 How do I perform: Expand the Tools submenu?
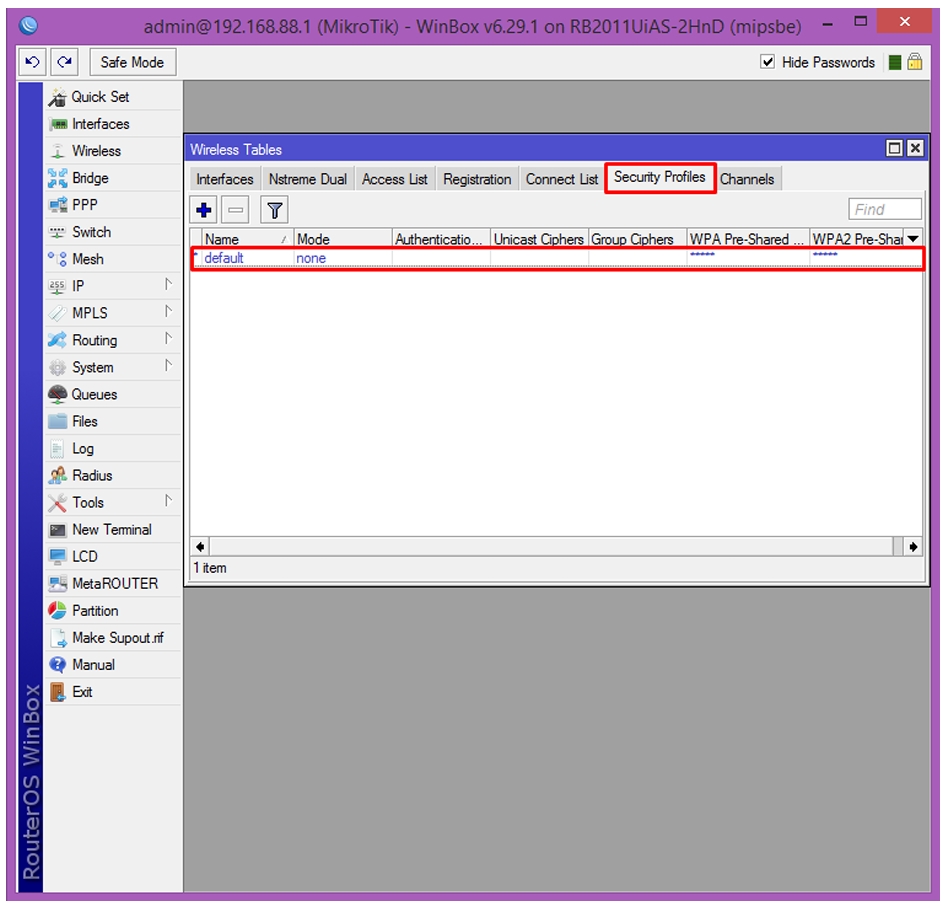(169, 501)
